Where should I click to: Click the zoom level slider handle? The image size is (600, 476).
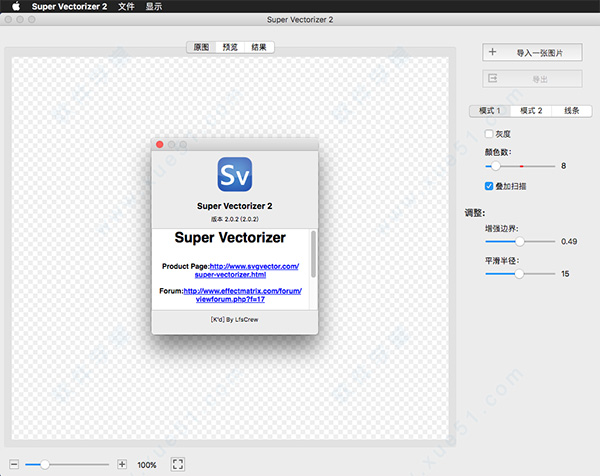tap(45, 465)
